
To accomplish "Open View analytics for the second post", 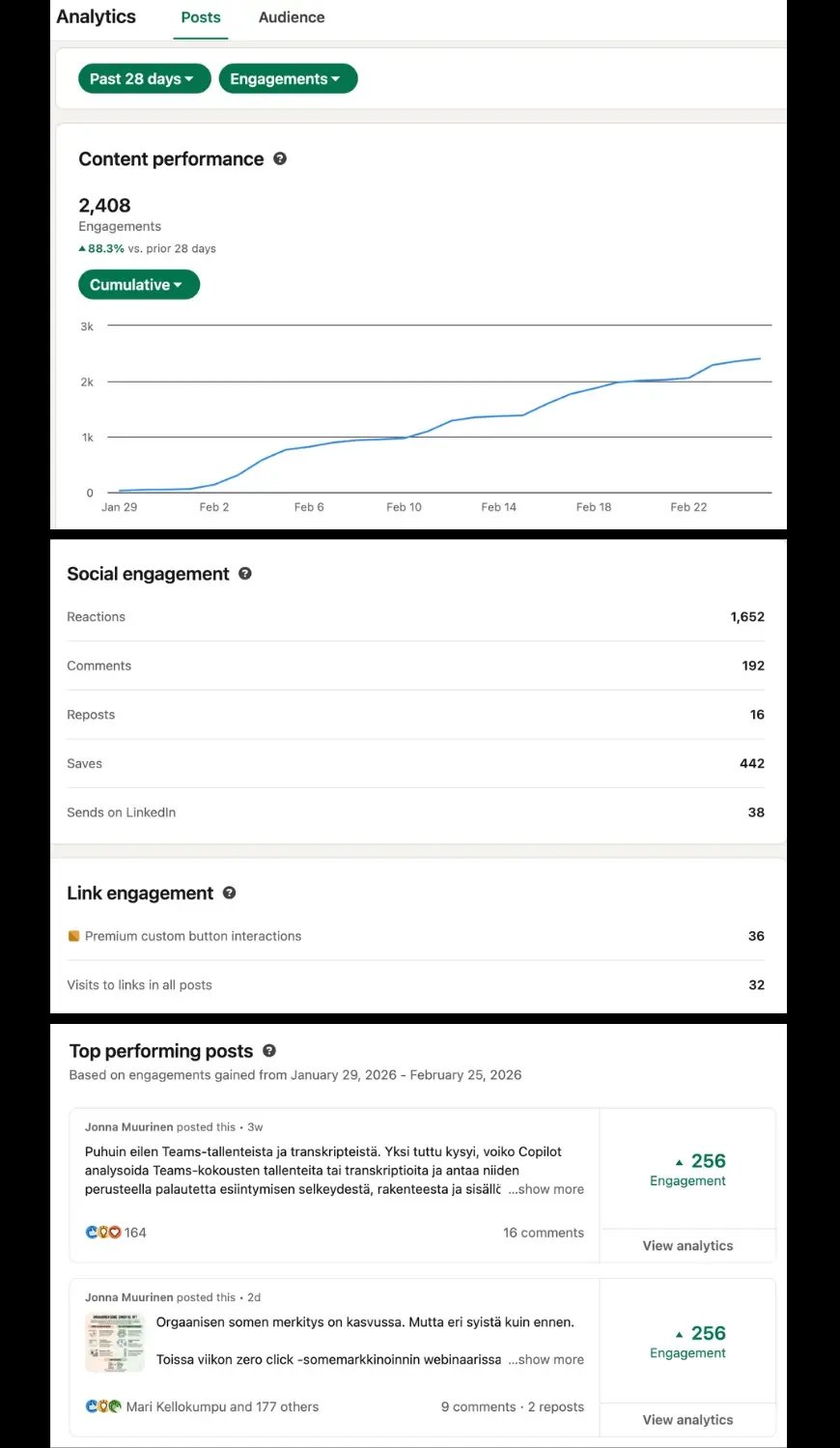I will [687, 1419].
